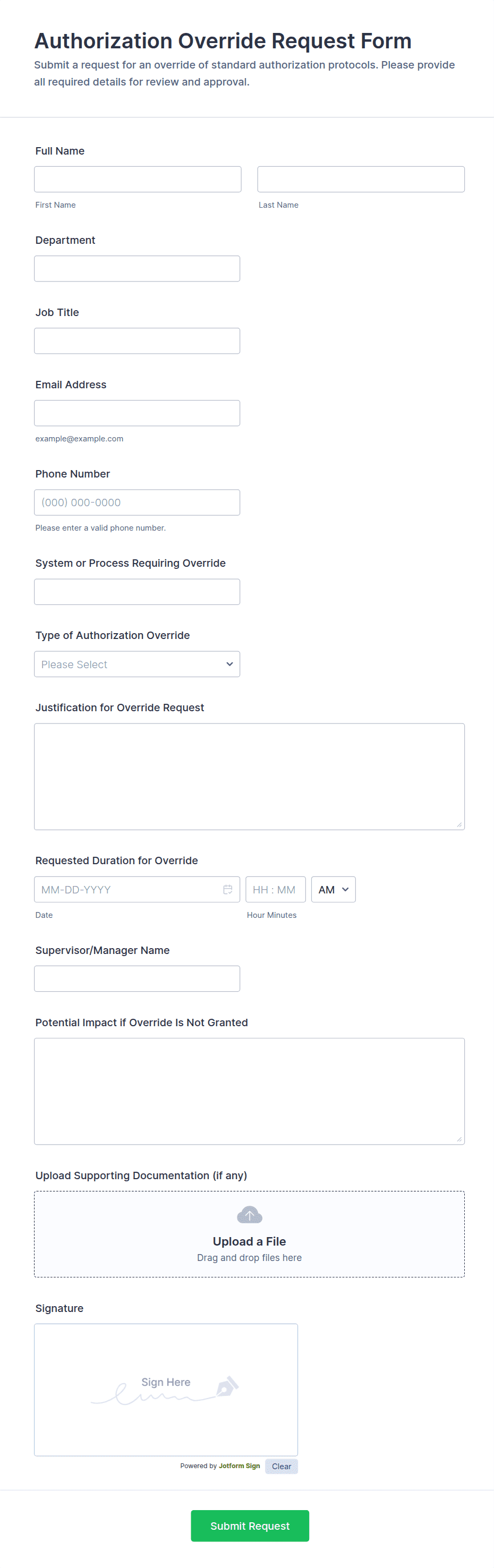This screenshot has width=494, height=1568.
Task: Click the Supervisor/Manager Name field
Action: tap(137, 978)
